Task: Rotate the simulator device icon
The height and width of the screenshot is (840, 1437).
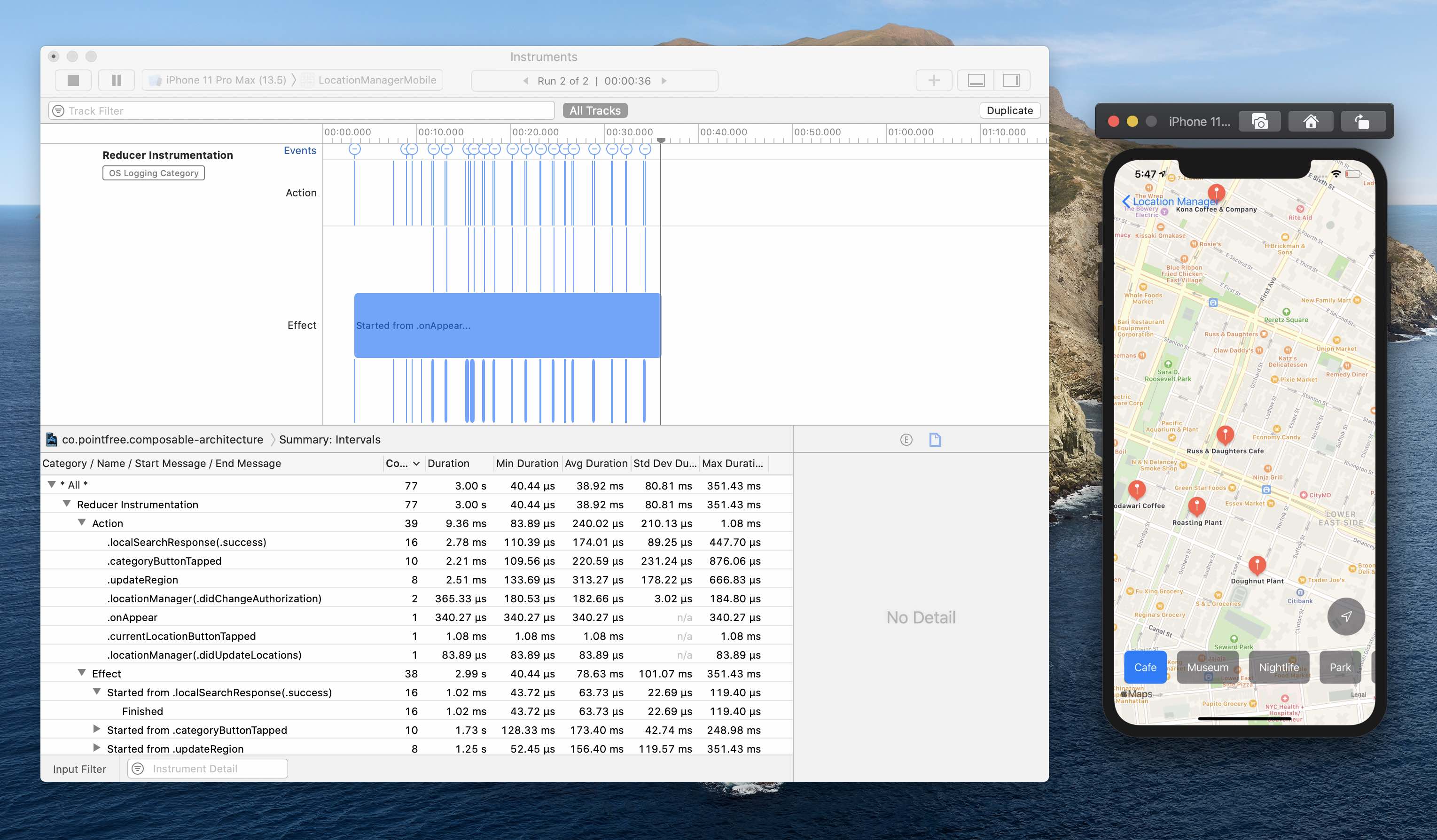Action: tap(1362, 122)
